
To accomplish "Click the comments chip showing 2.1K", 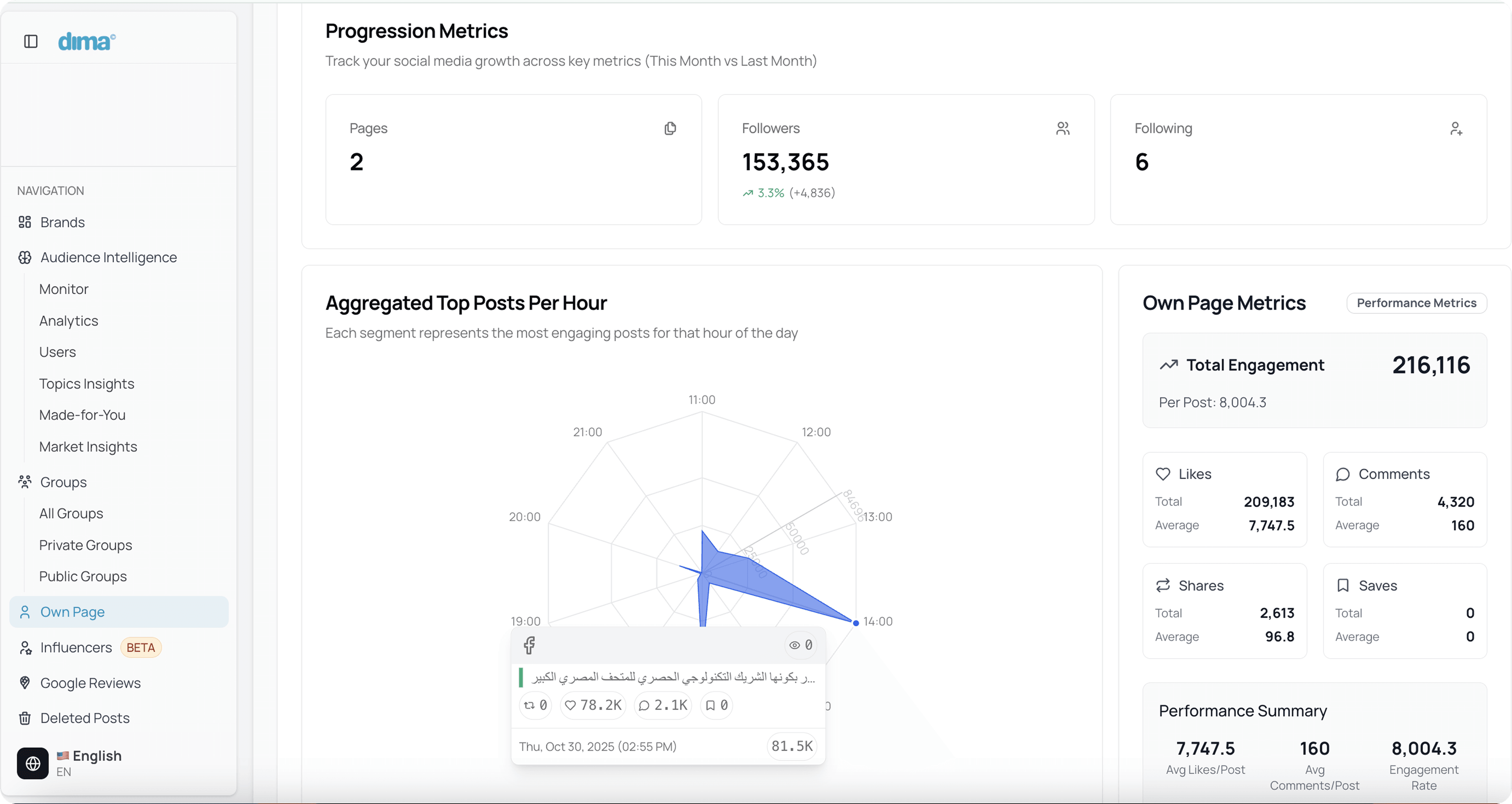I will 663,705.
